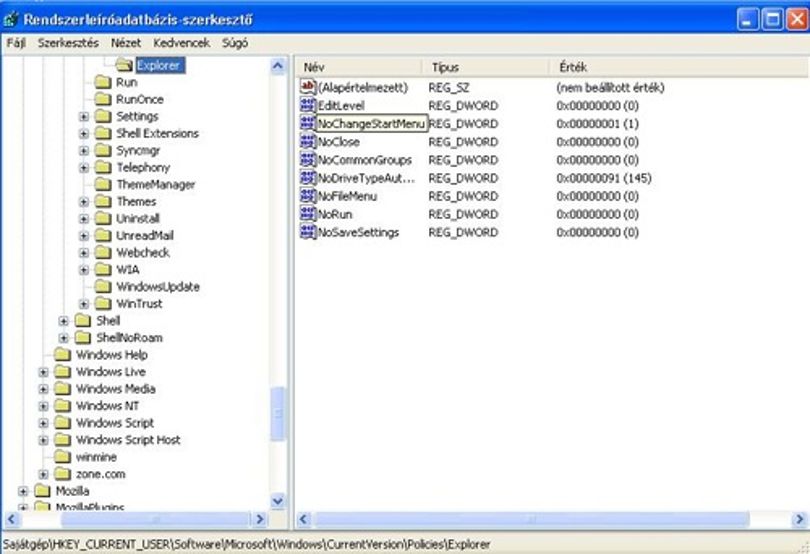810x554 pixels.
Task: Expand the ShellNoRoam key
Action: point(64,338)
